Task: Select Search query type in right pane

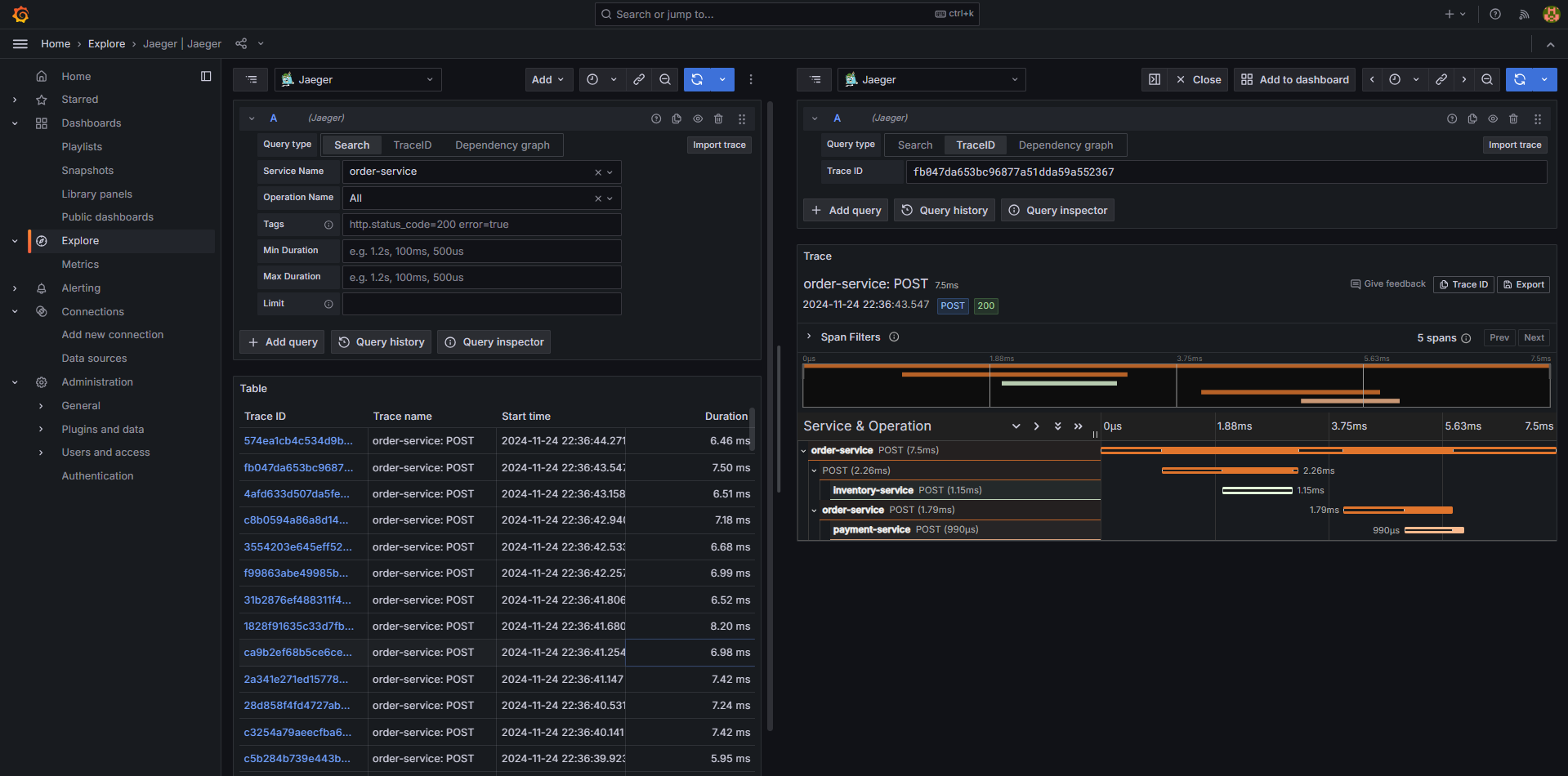Action: coord(915,145)
